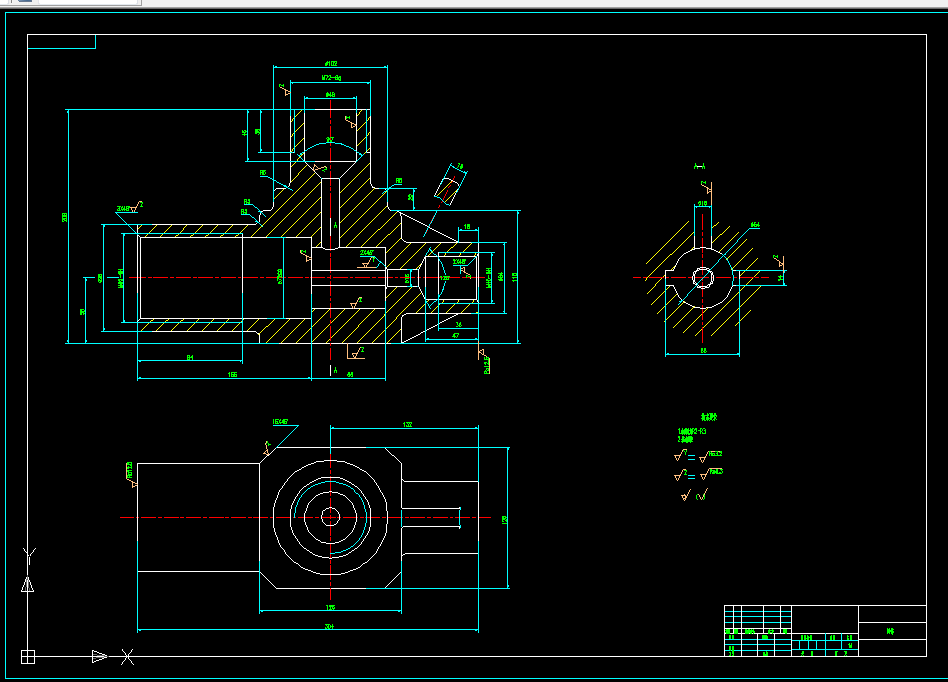Select the roughness symbol left of M72-6g thread

(285, 89)
